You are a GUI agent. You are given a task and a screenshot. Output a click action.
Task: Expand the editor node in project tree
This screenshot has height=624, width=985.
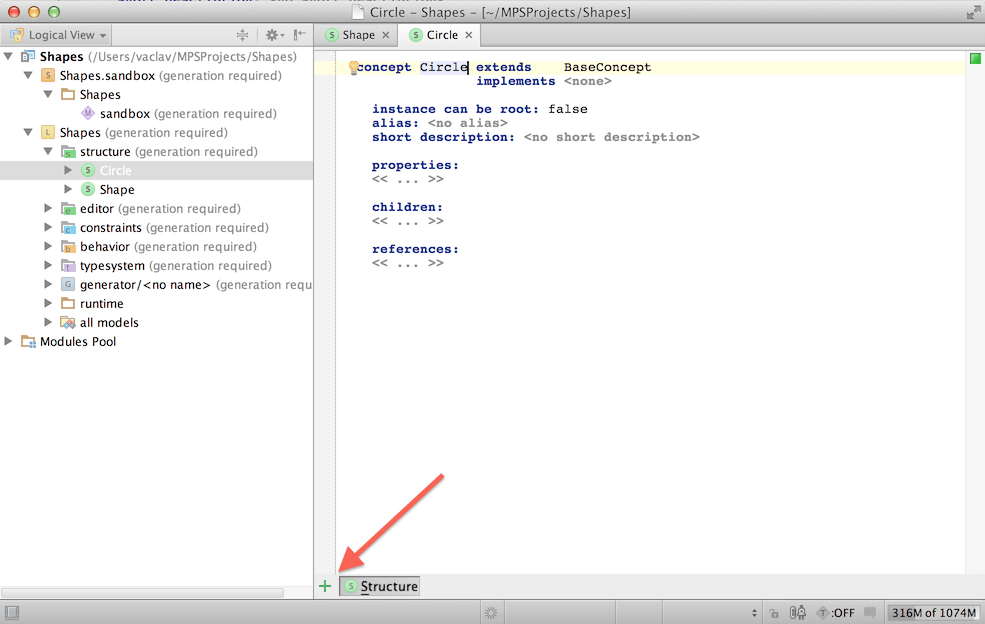(48, 209)
